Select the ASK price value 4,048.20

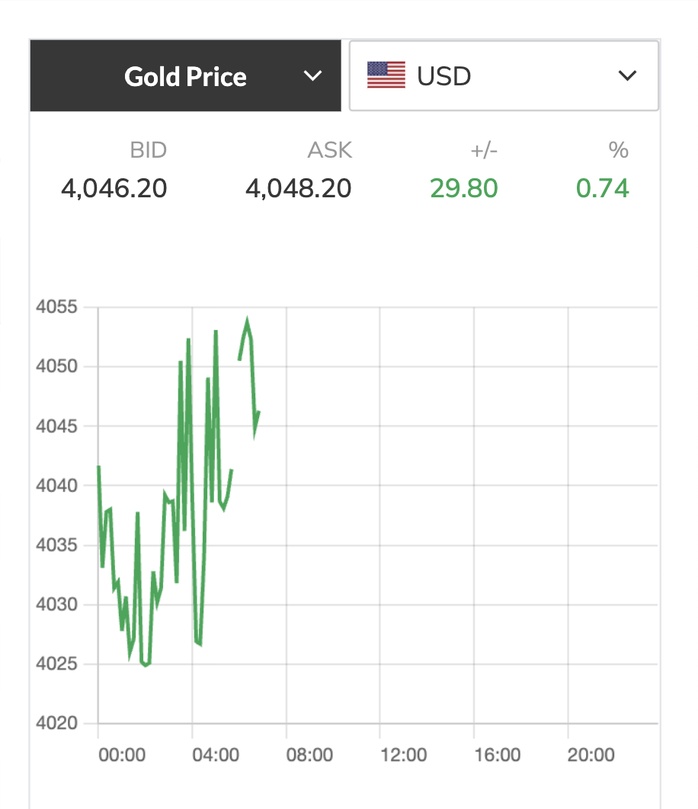pos(299,188)
